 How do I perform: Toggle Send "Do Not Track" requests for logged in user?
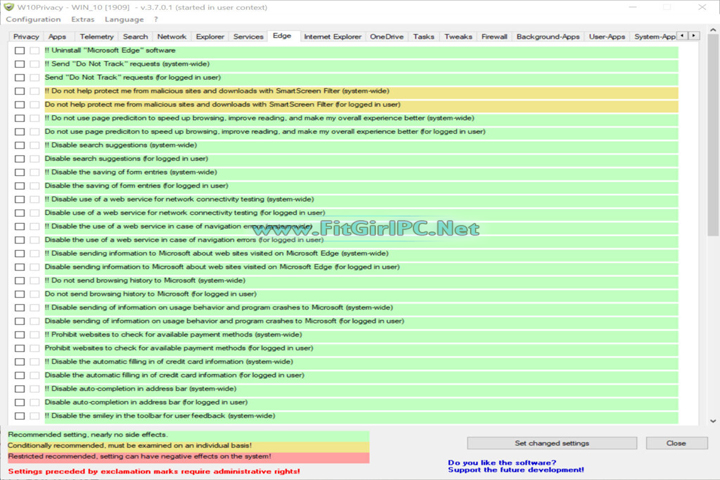pos(20,77)
